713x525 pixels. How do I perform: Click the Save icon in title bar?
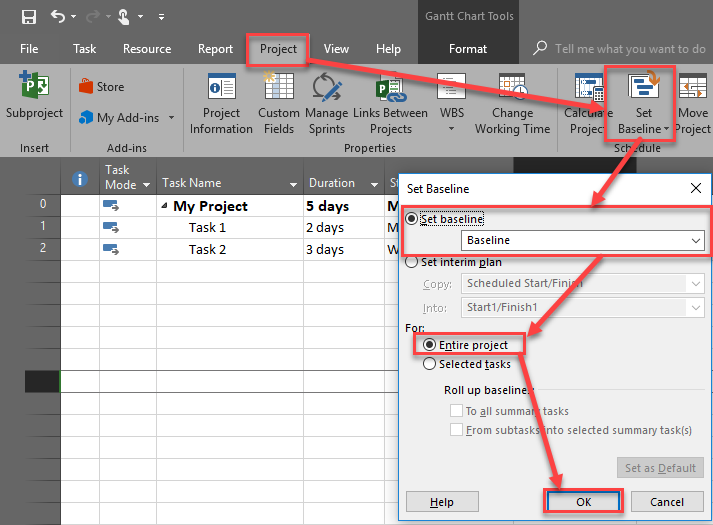point(28,16)
